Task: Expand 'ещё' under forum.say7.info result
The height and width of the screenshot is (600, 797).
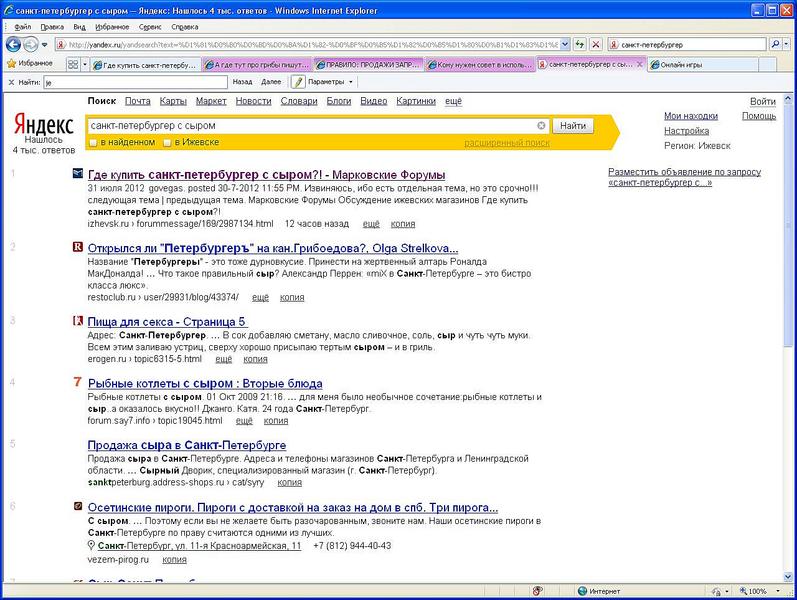Action: [x=244, y=421]
